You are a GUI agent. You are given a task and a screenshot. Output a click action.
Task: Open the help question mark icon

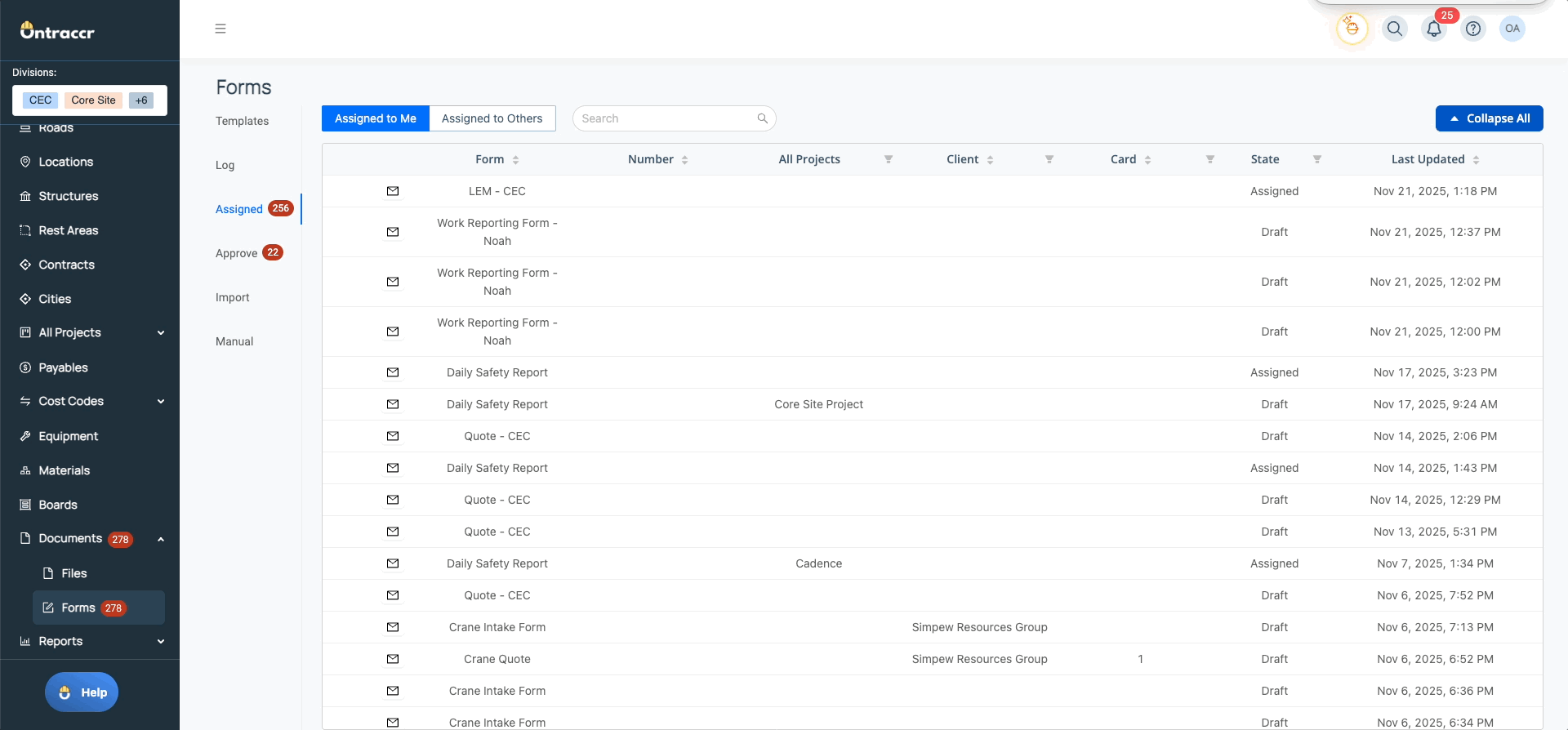click(1473, 29)
